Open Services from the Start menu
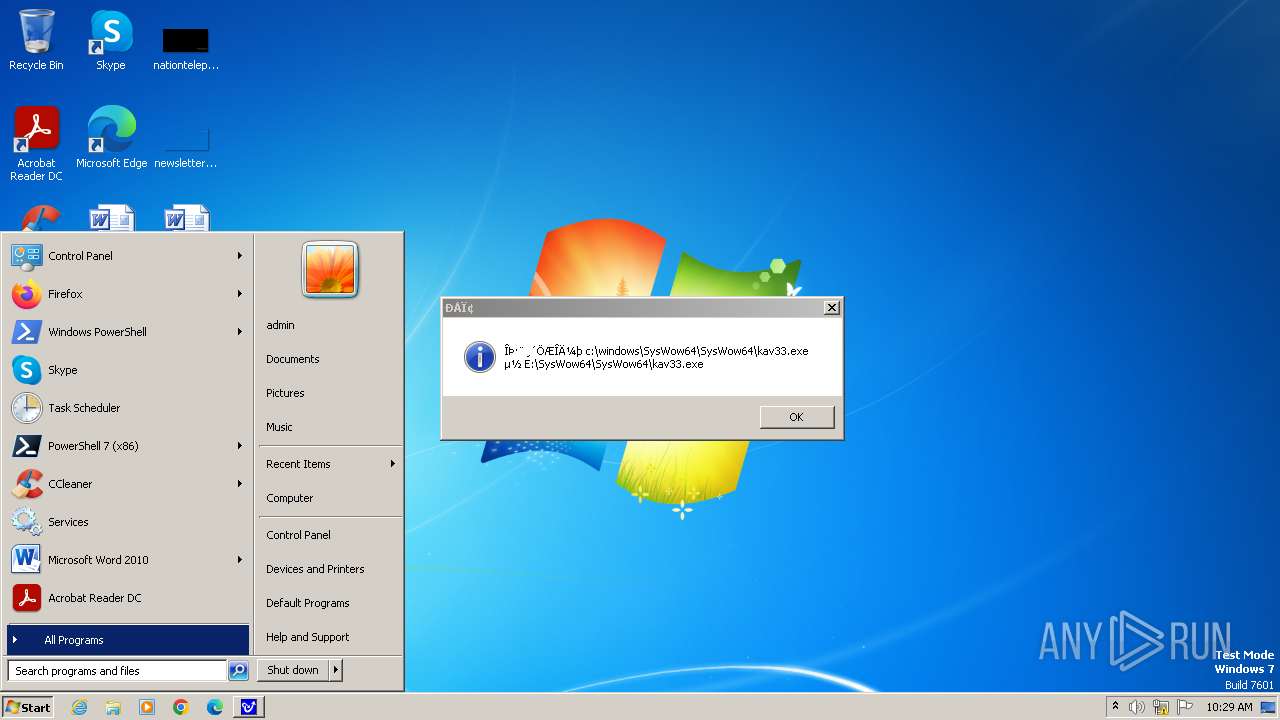The width and height of the screenshot is (1280, 720). [x=128, y=522]
